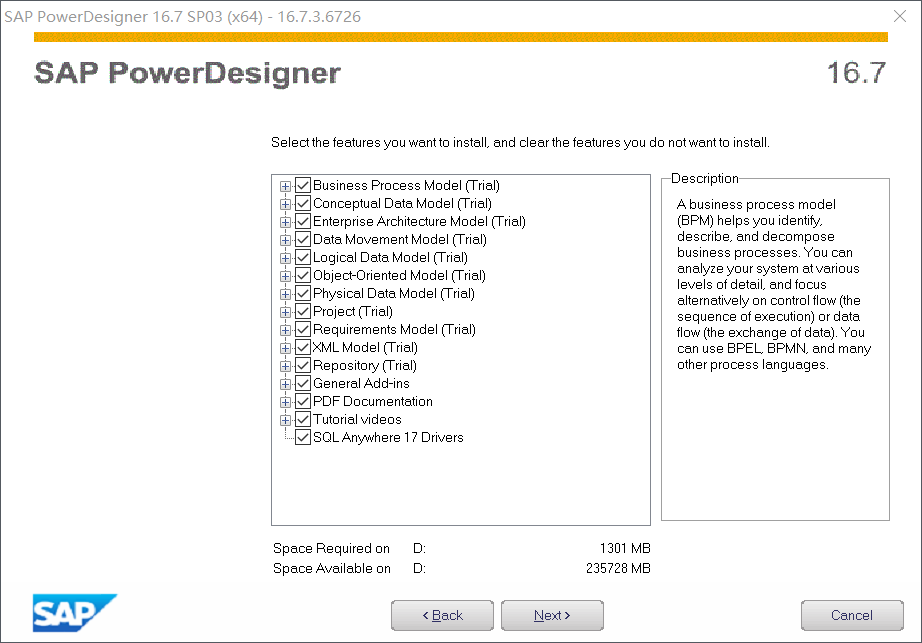Uncheck XML Model (Trial) checkbox

(303, 347)
